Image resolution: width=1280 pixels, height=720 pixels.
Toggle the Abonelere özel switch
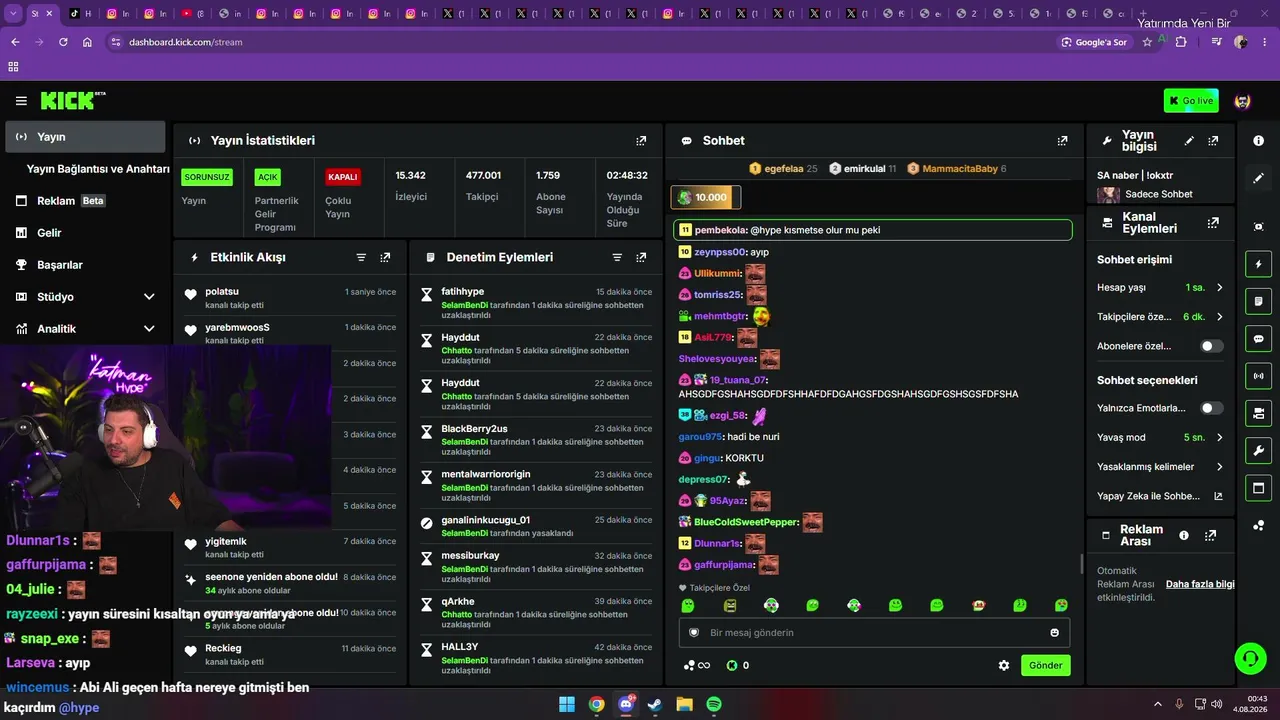[x=1211, y=346]
